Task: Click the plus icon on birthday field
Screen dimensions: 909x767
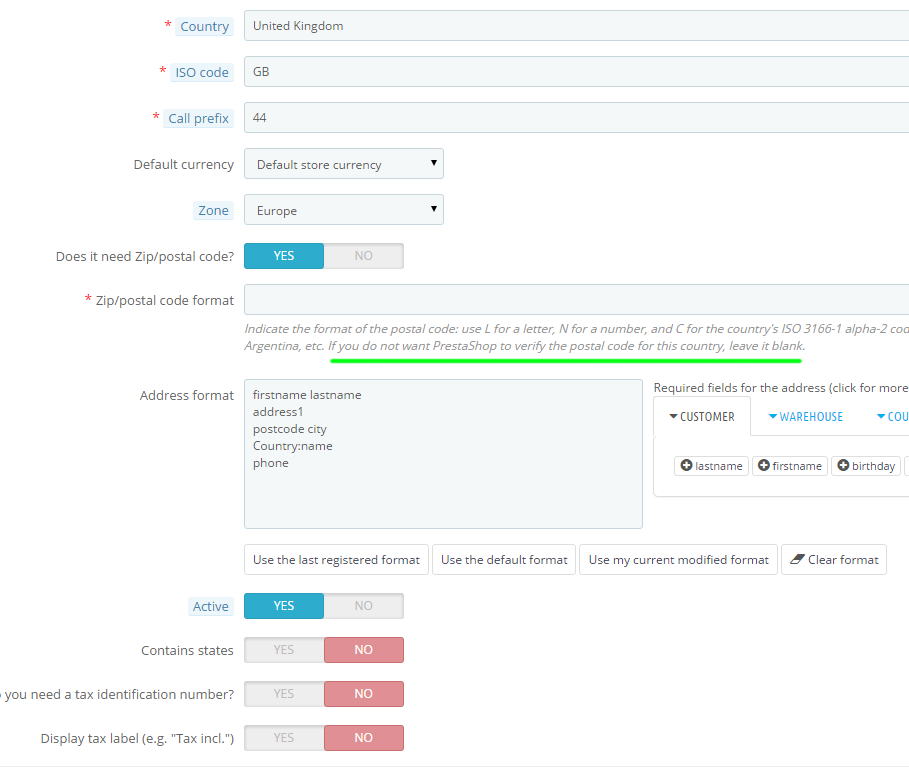Action: click(x=843, y=466)
